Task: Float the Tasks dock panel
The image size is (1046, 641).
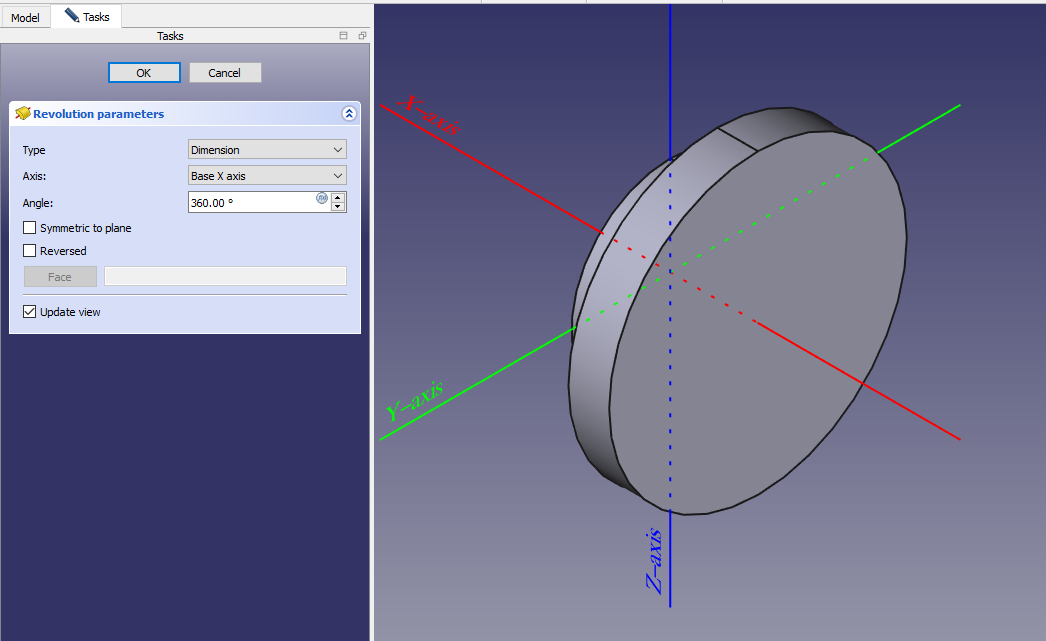Action: tap(362, 36)
